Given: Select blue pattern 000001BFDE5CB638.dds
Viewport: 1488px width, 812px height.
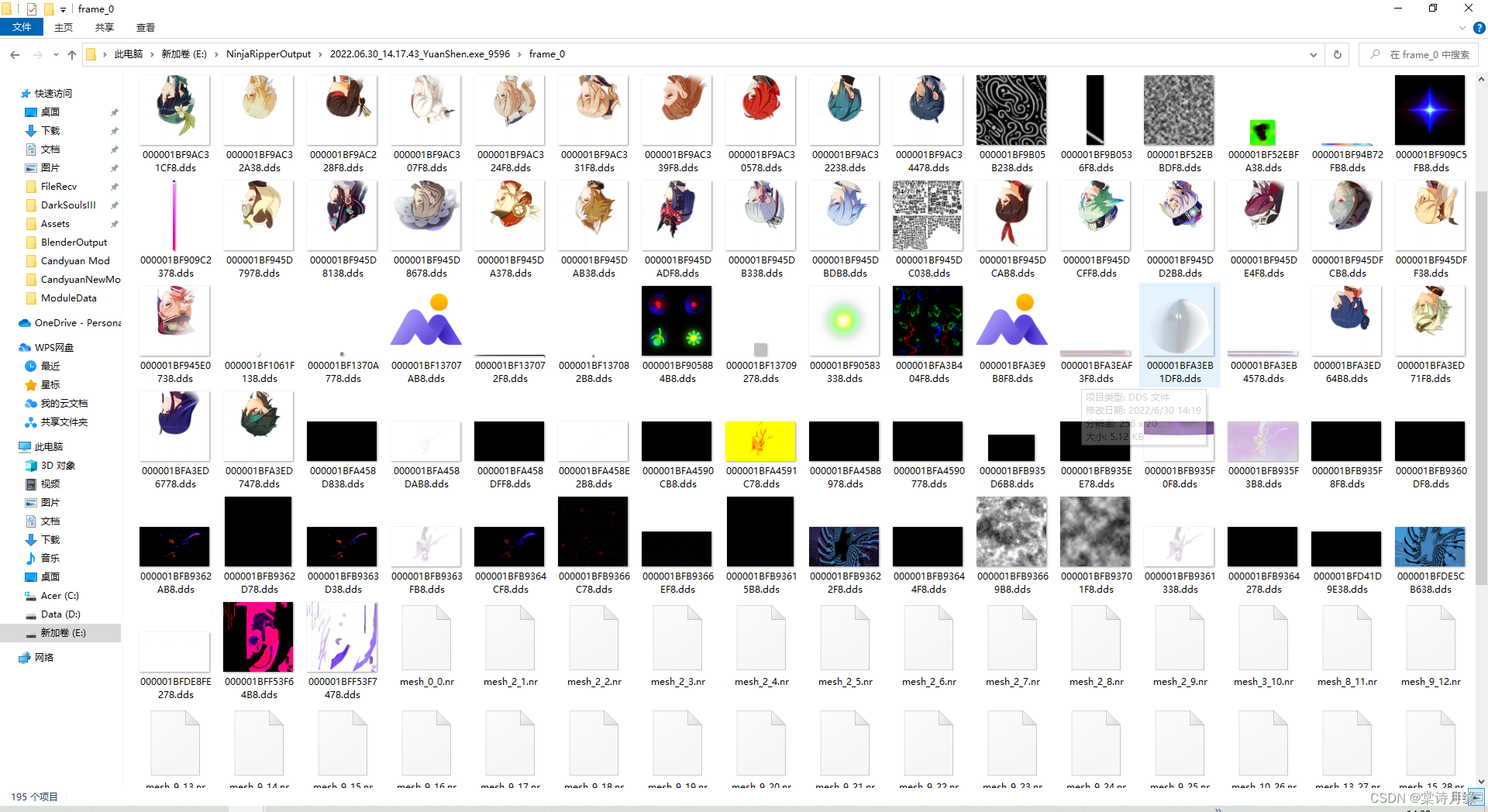Looking at the screenshot, I should point(1431,559).
